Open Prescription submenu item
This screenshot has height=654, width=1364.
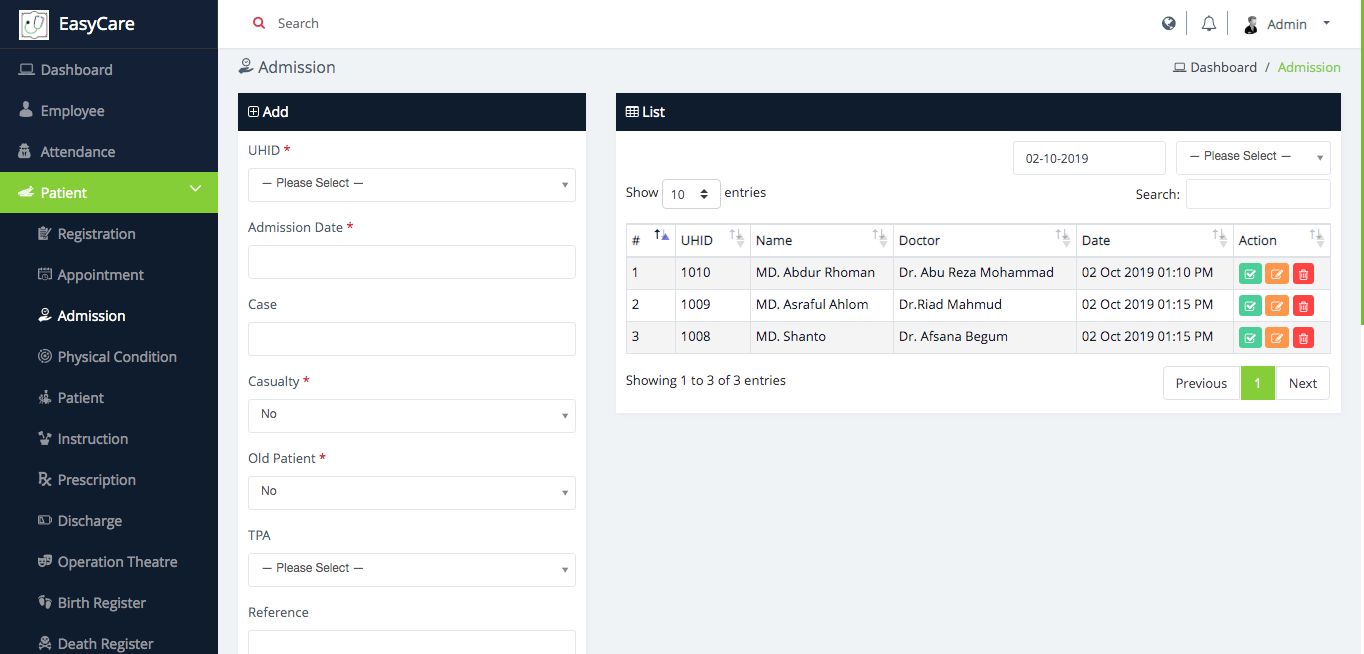point(109,480)
